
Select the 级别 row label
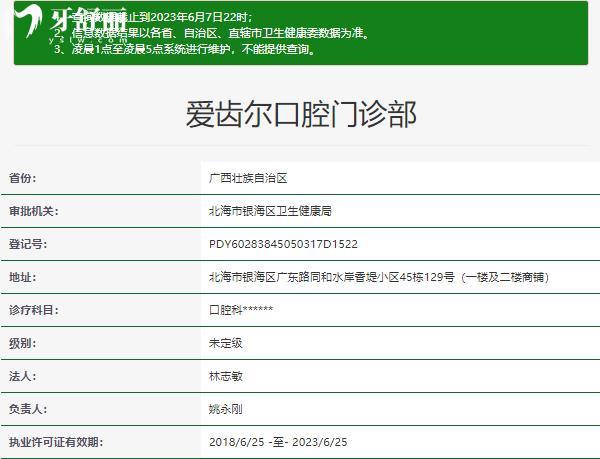(x=22, y=343)
